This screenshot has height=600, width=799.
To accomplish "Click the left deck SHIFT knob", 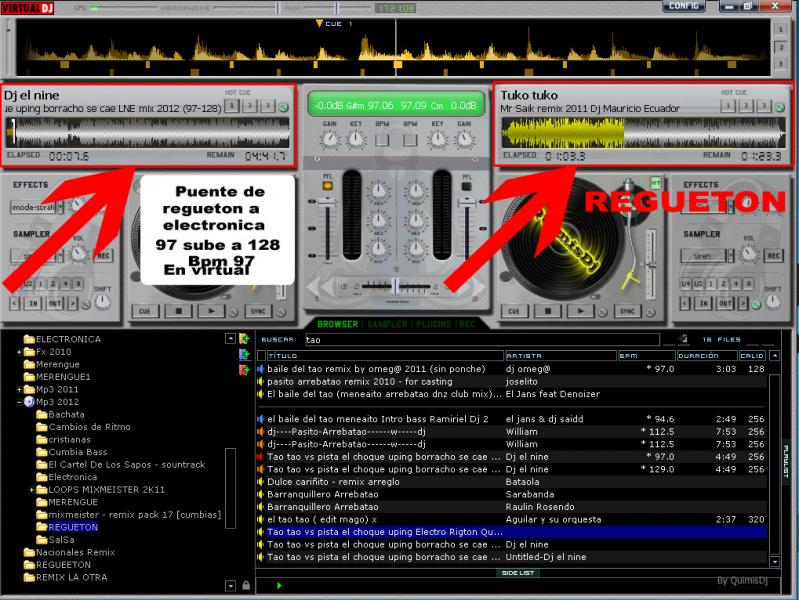I will tap(102, 303).
